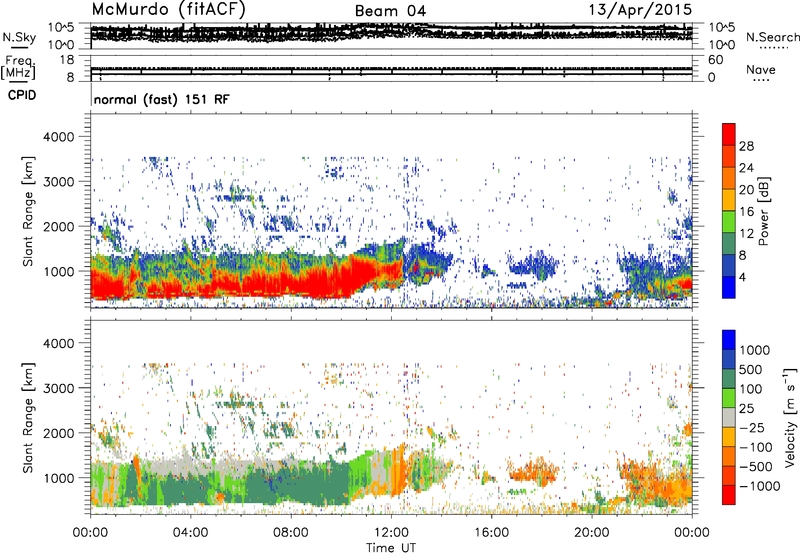Click the "24" power colorbar label
Screen dimensions: 800x554
tap(746, 168)
